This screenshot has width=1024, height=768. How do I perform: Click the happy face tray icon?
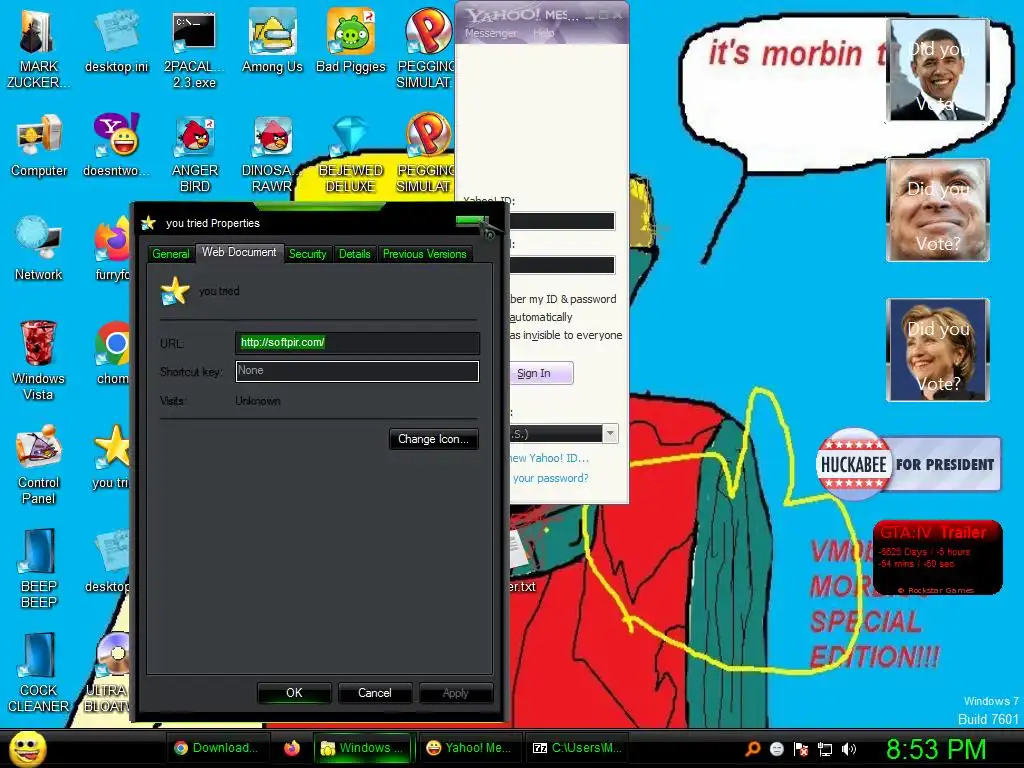(776, 749)
